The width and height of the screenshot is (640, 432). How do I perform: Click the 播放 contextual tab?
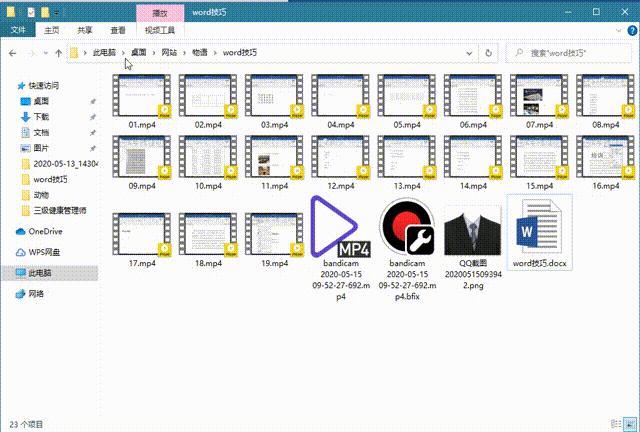coord(160,13)
